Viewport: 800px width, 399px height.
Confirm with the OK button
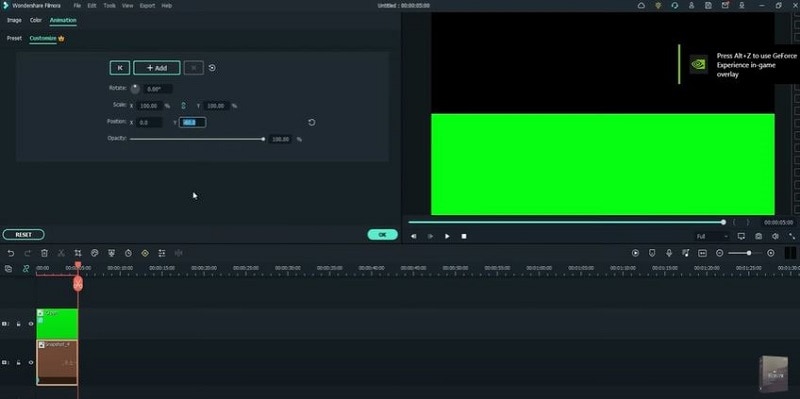tap(383, 235)
